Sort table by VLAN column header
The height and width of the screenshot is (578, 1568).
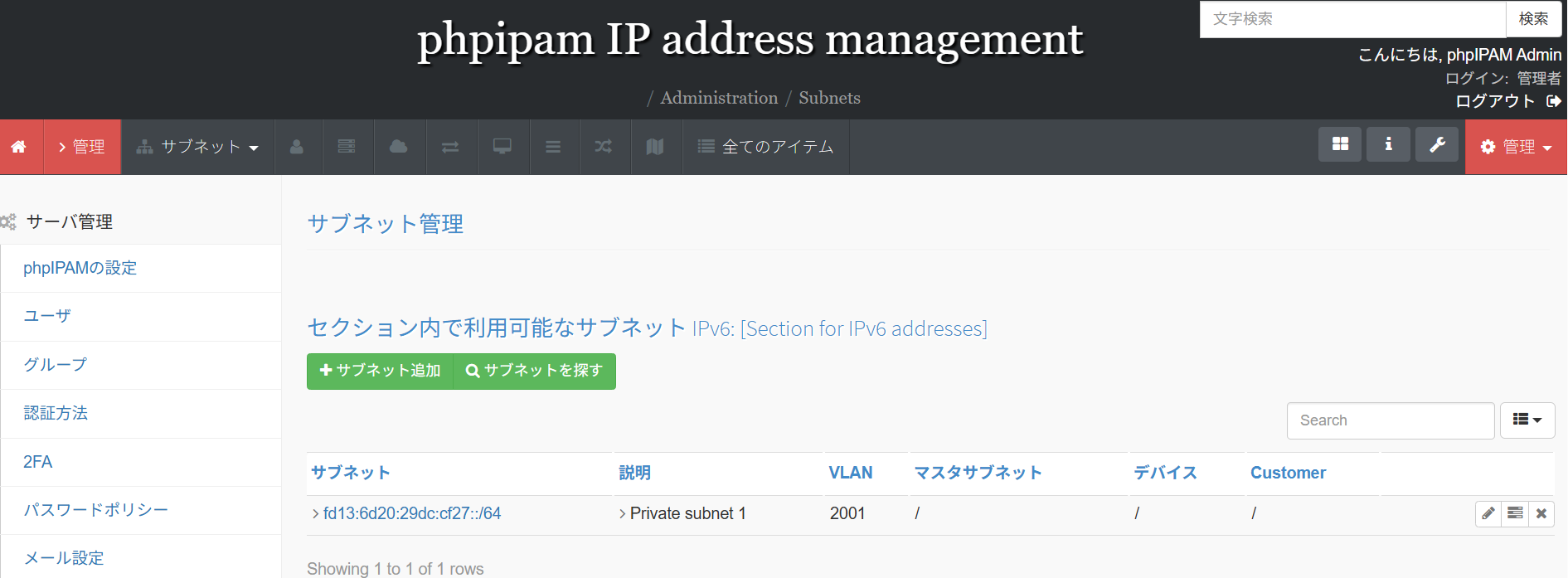pyautogui.click(x=851, y=473)
